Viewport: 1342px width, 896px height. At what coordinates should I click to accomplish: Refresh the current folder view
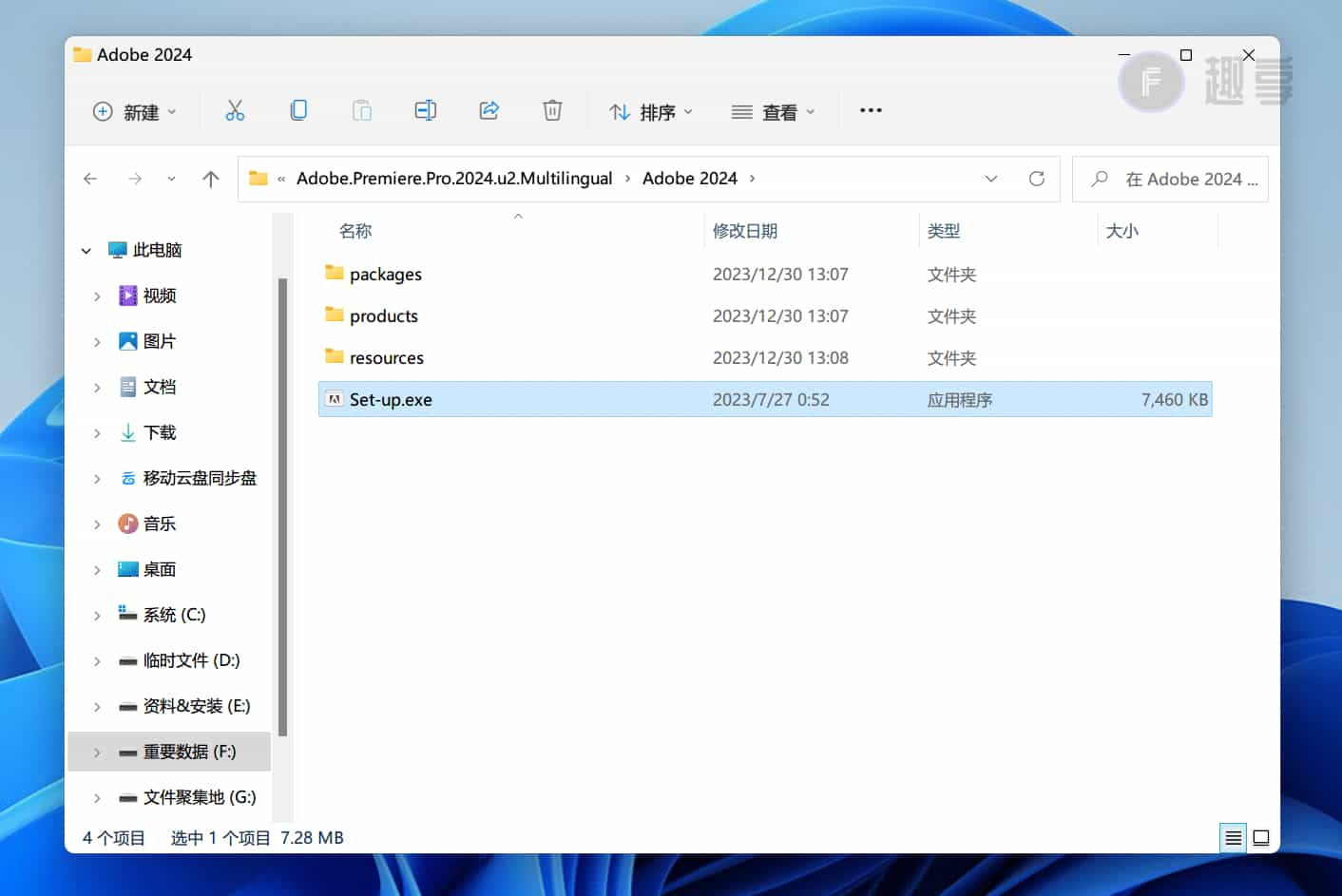[x=1037, y=179]
